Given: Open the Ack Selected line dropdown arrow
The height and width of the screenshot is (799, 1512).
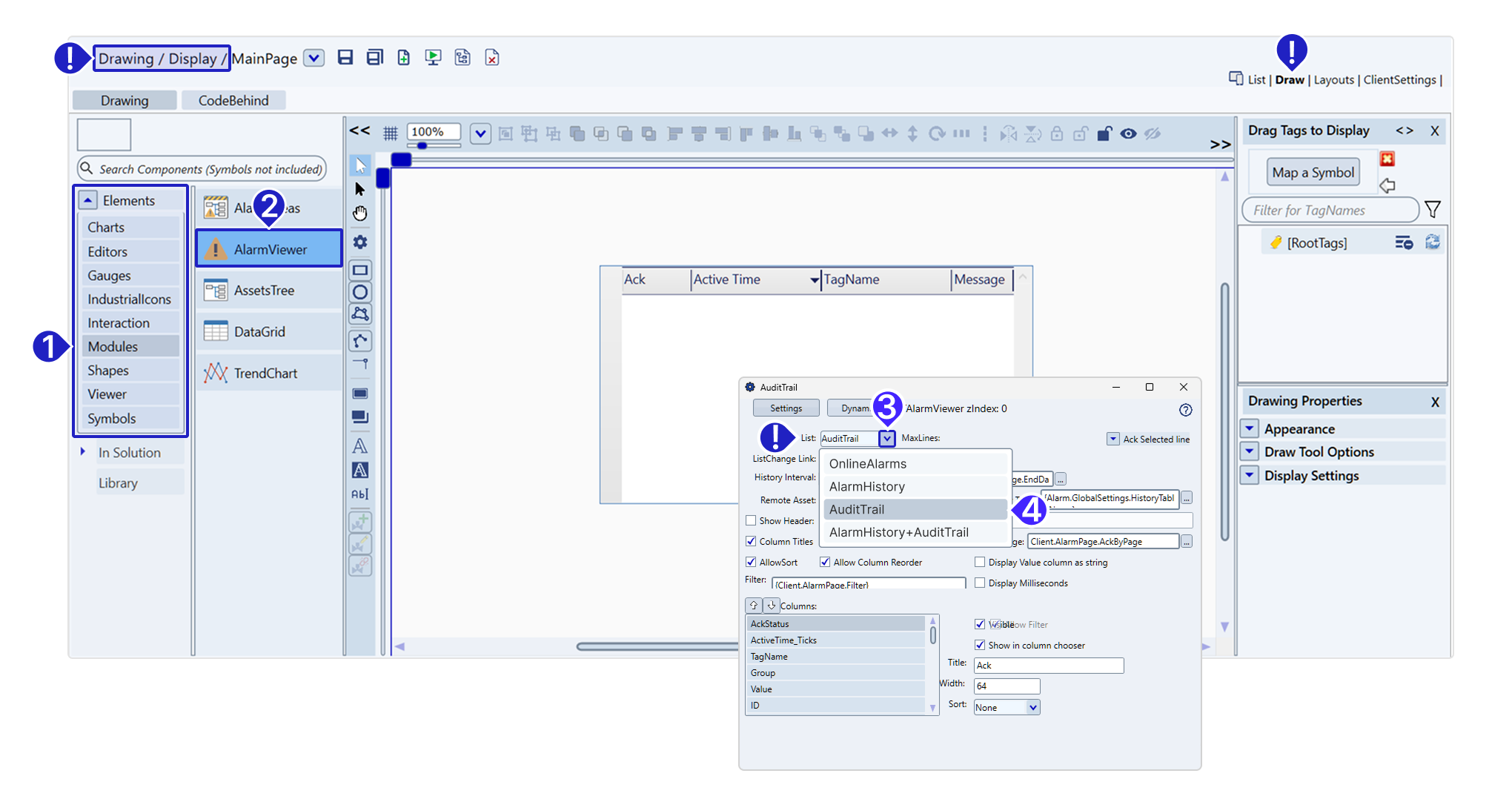Looking at the screenshot, I should [1113, 439].
